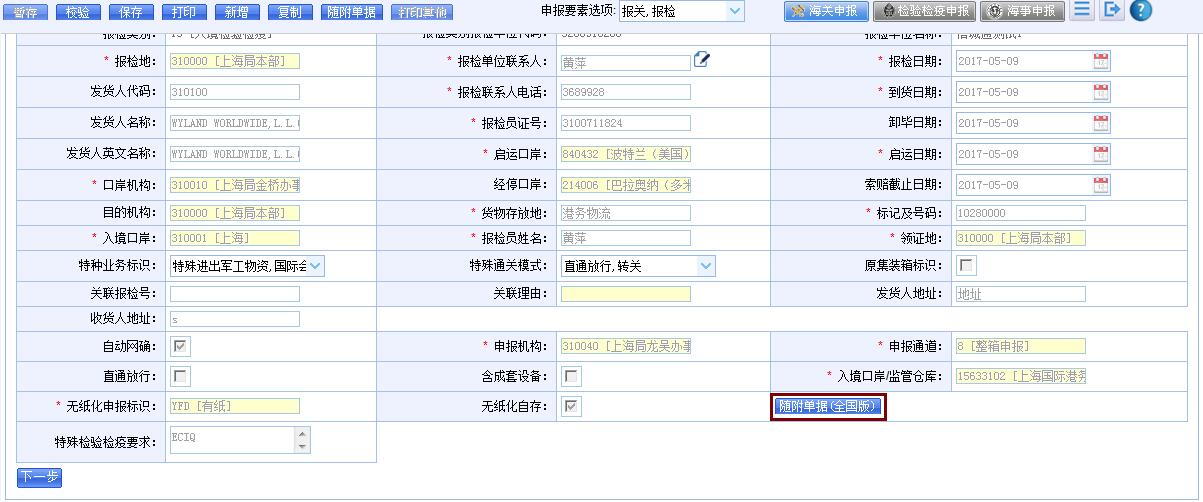Open calendar picker for 报检日期
This screenshot has height=502, width=1203.
1101,61
